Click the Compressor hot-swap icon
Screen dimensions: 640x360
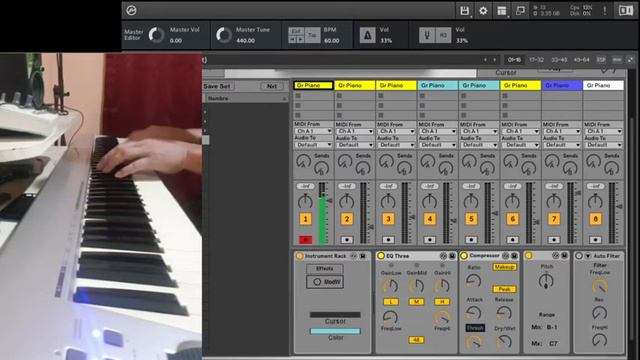(505, 256)
